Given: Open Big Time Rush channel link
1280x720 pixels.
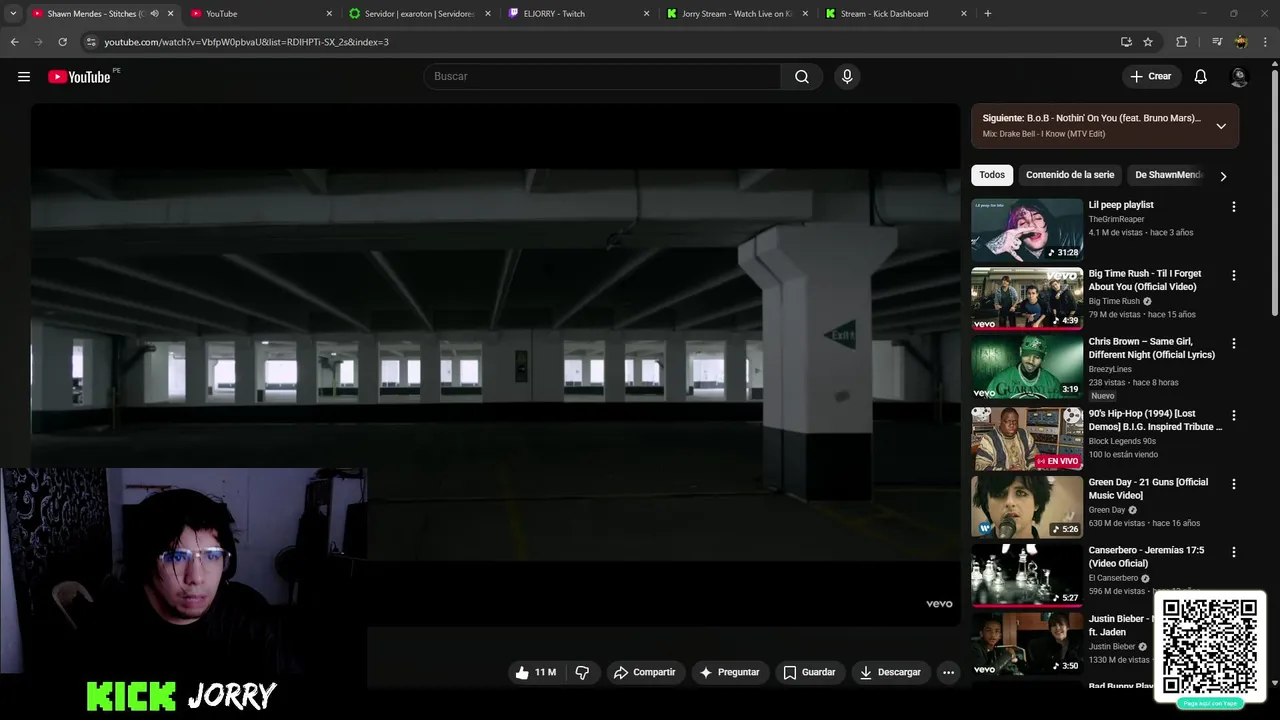Looking at the screenshot, I should coord(1114,301).
